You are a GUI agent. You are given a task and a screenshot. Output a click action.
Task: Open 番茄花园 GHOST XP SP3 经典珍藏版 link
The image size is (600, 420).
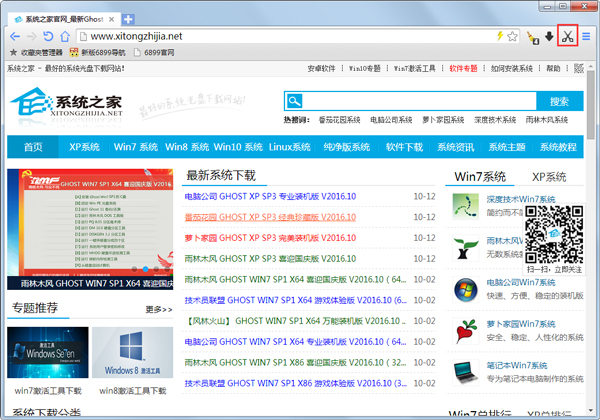coord(270,217)
